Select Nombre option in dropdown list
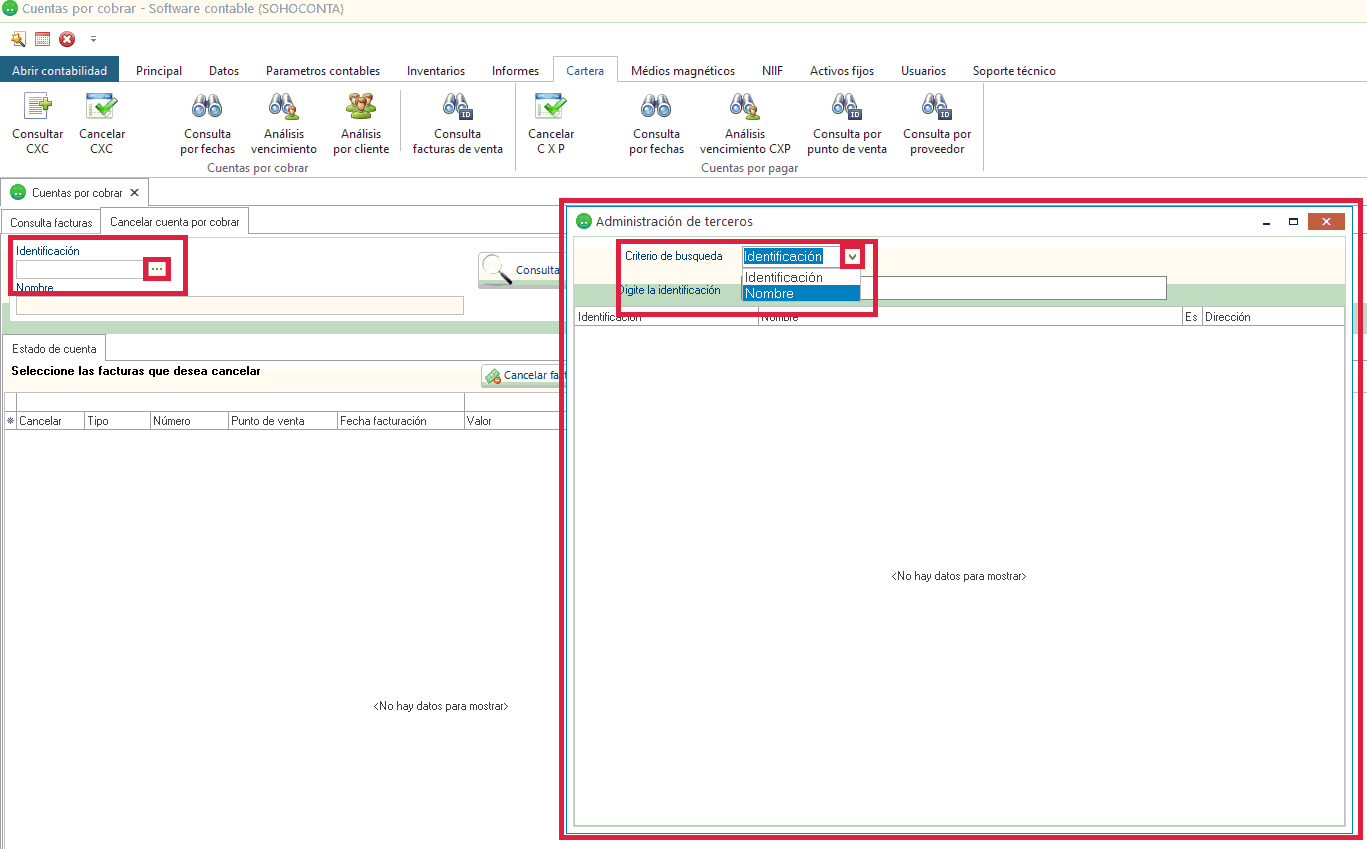 [x=800, y=293]
